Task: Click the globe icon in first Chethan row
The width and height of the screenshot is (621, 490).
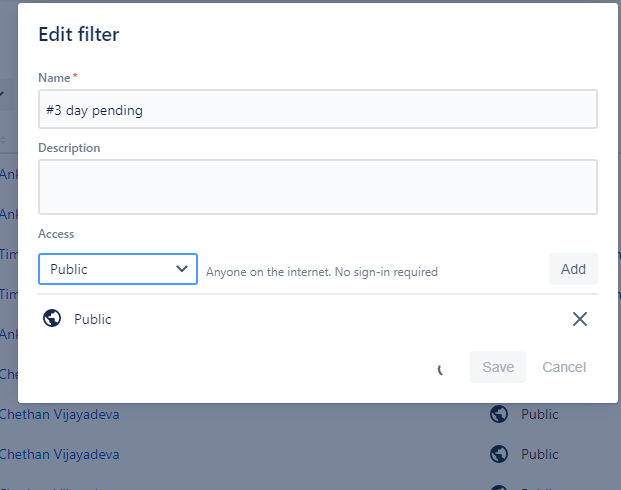Action: coord(499,414)
